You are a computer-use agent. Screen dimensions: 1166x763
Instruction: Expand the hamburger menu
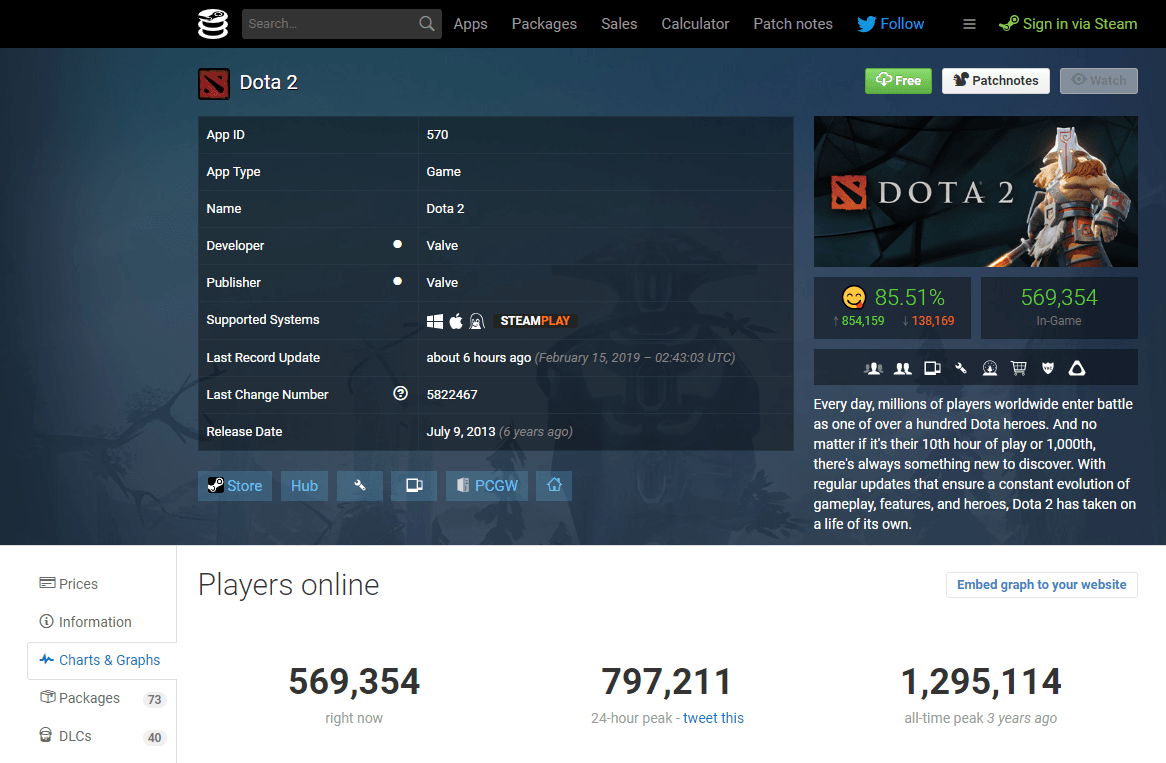tap(969, 24)
